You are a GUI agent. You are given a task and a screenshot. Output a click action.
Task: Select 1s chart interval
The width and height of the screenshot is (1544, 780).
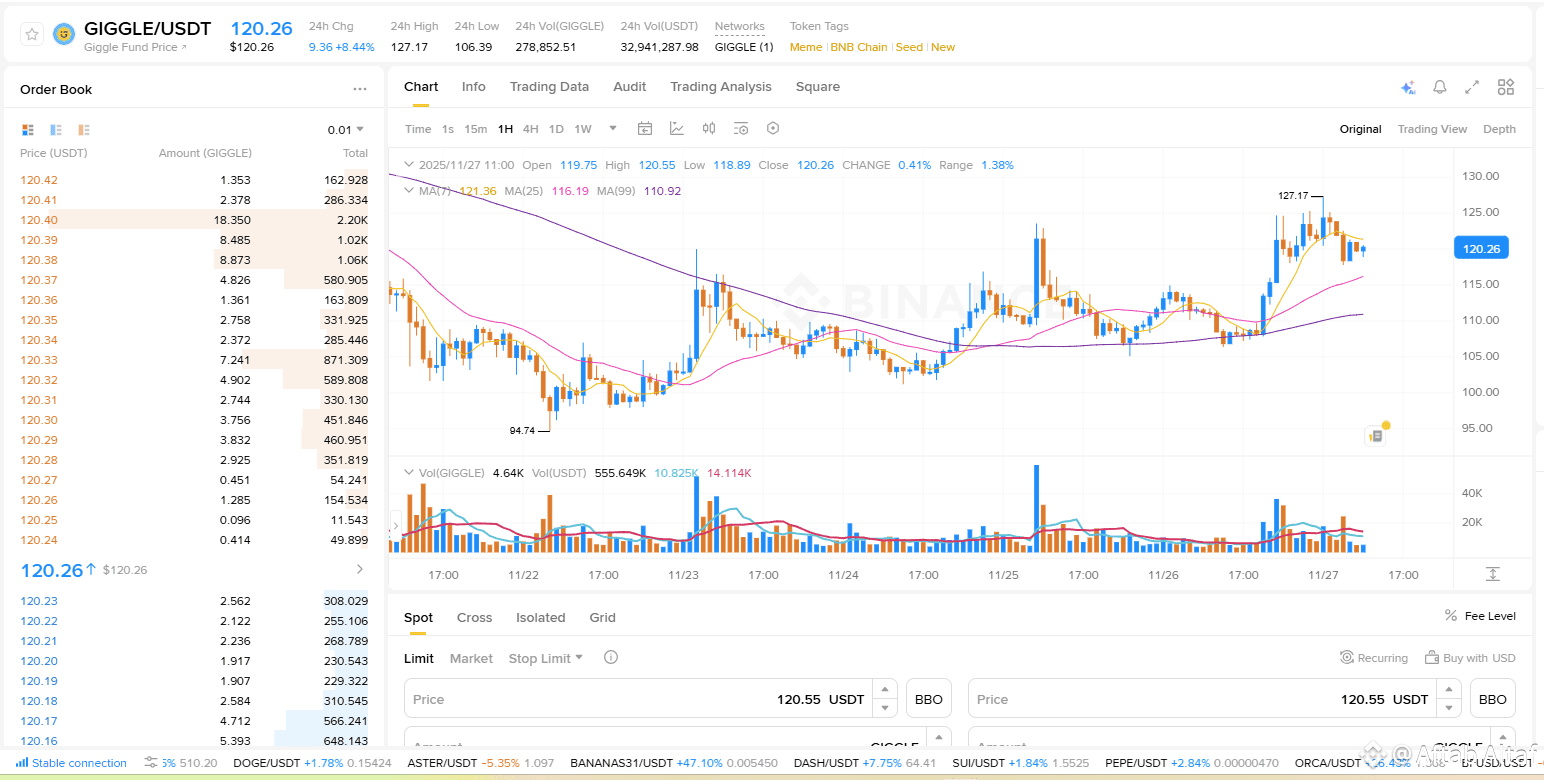pyautogui.click(x=448, y=129)
